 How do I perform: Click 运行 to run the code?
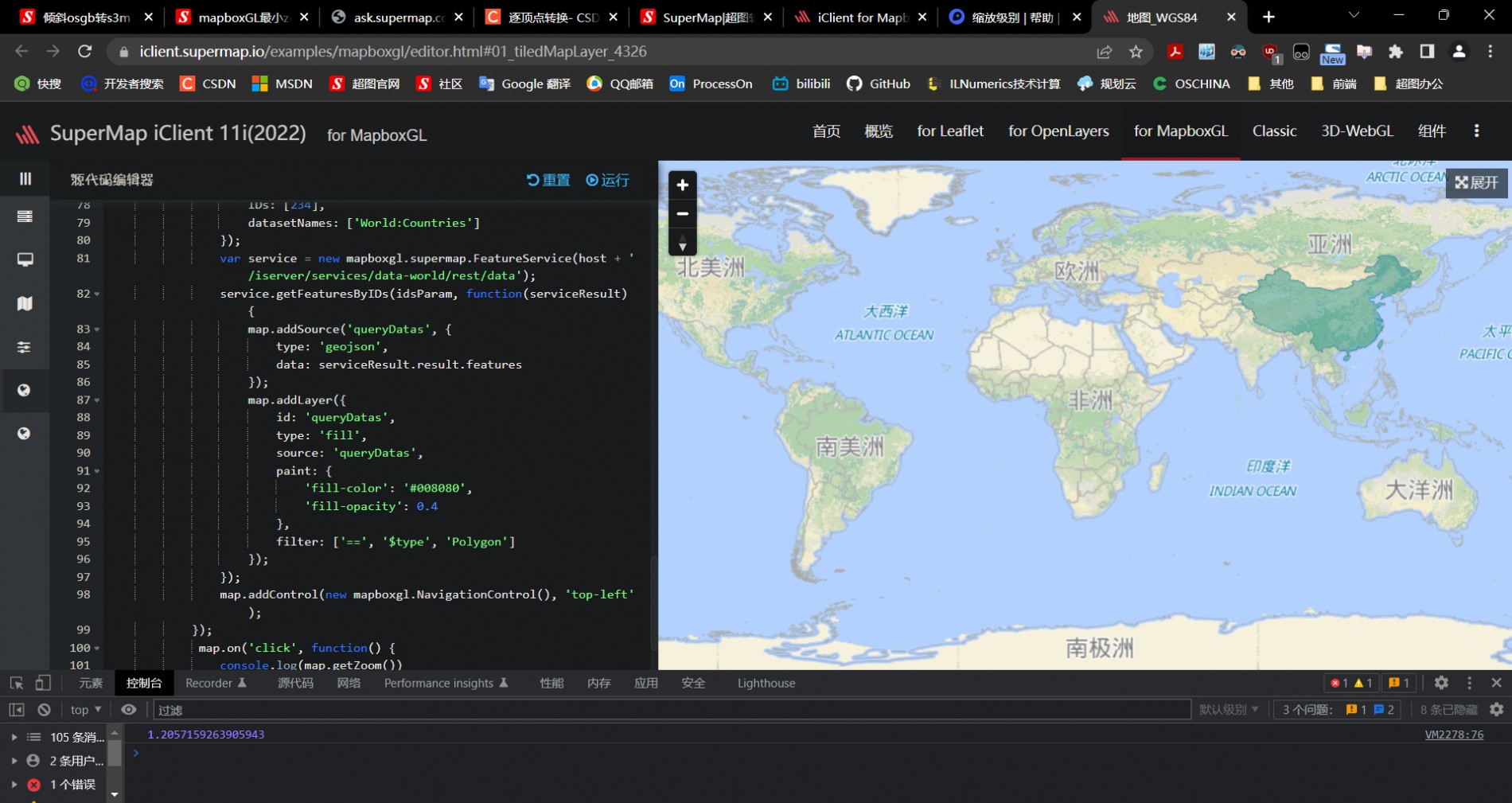[607, 180]
